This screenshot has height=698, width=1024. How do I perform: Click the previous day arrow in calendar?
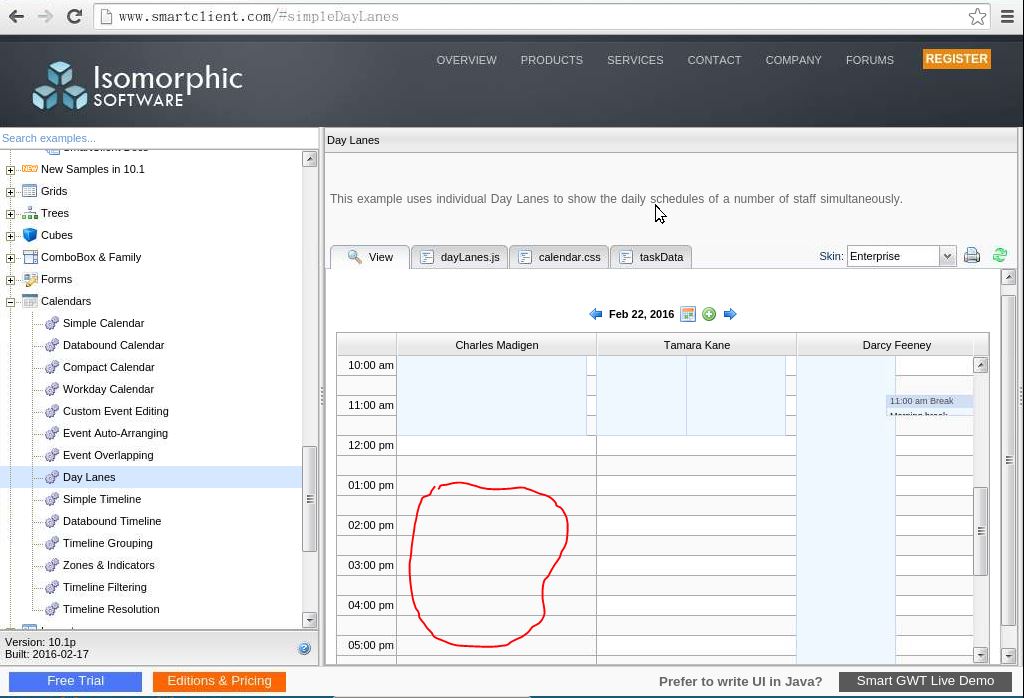(x=596, y=314)
